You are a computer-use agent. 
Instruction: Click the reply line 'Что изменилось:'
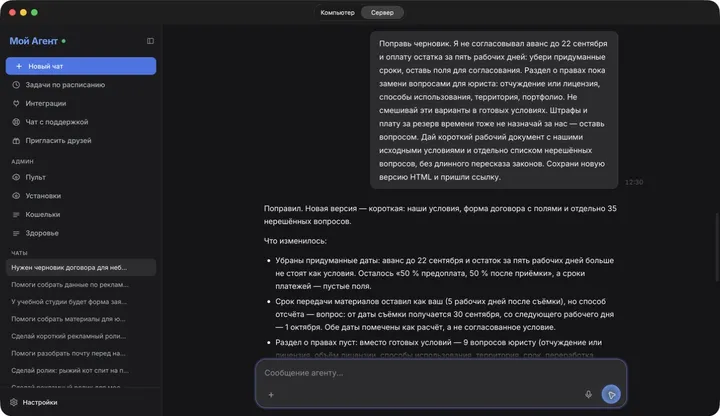295,241
